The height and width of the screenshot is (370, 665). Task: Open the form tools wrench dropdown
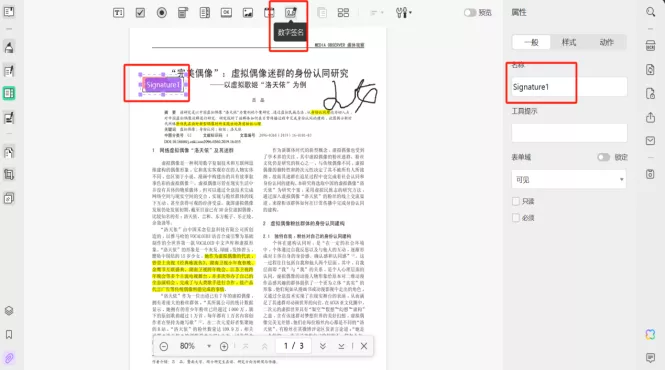pos(404,13)
